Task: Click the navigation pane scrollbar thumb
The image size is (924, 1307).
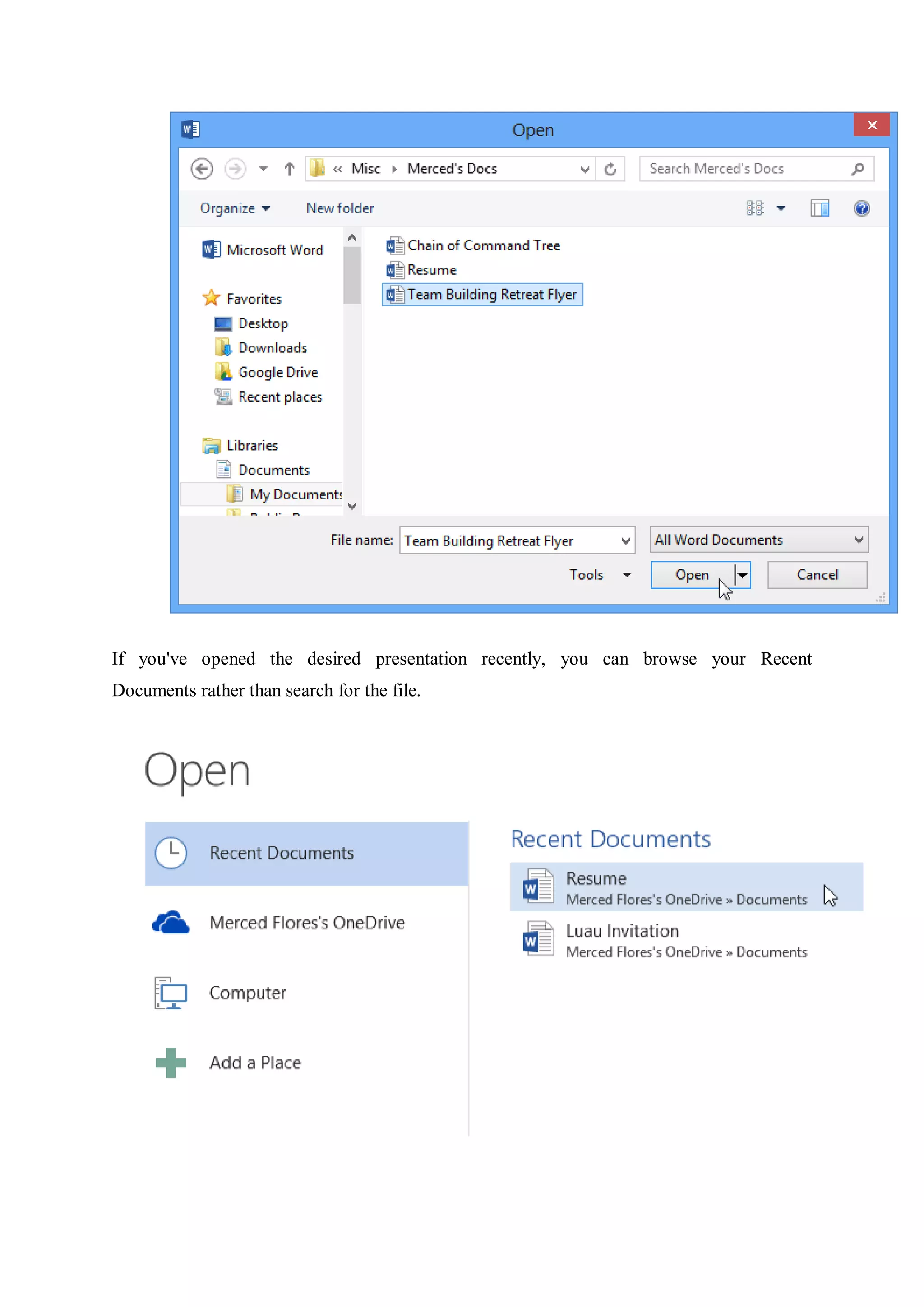Action: click(x=352, y=275)
